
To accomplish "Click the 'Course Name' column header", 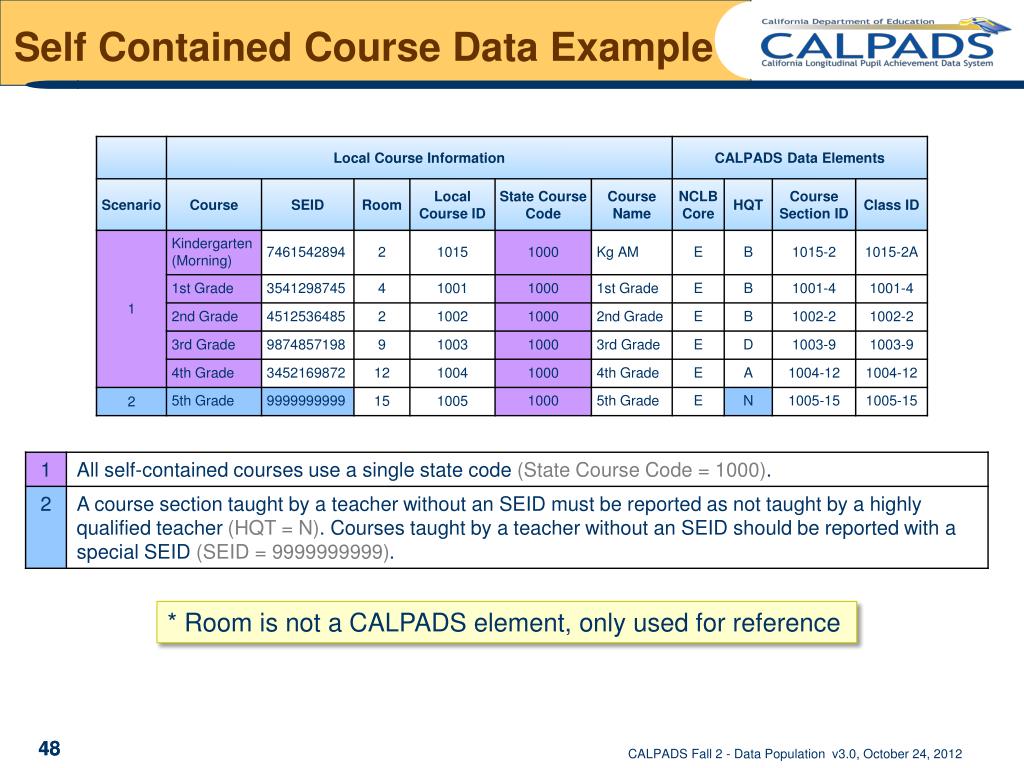I will (632, 205).
